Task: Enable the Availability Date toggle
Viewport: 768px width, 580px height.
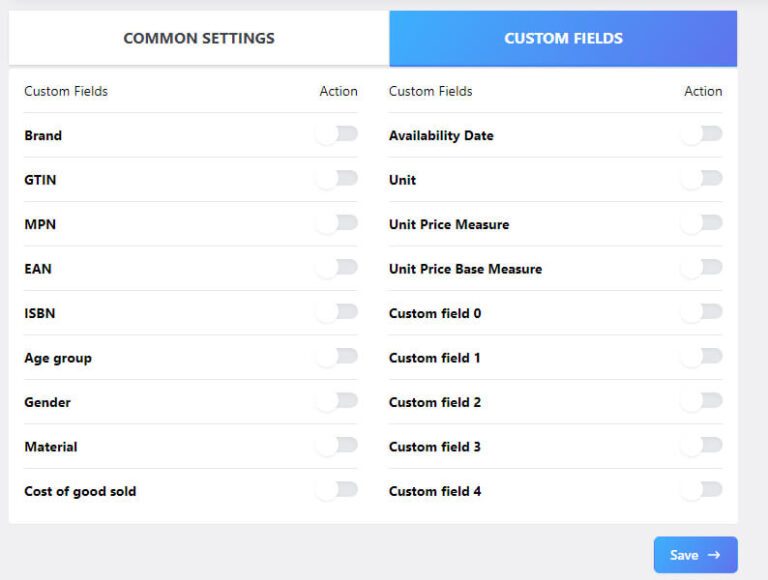Action: pyautogui.click(x=702, y=135)
